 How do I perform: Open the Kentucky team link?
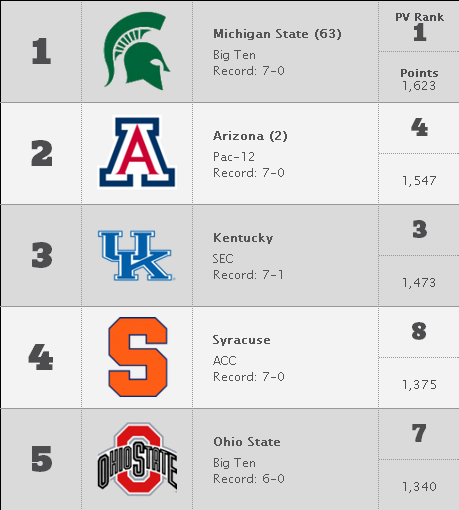(243, 238)
